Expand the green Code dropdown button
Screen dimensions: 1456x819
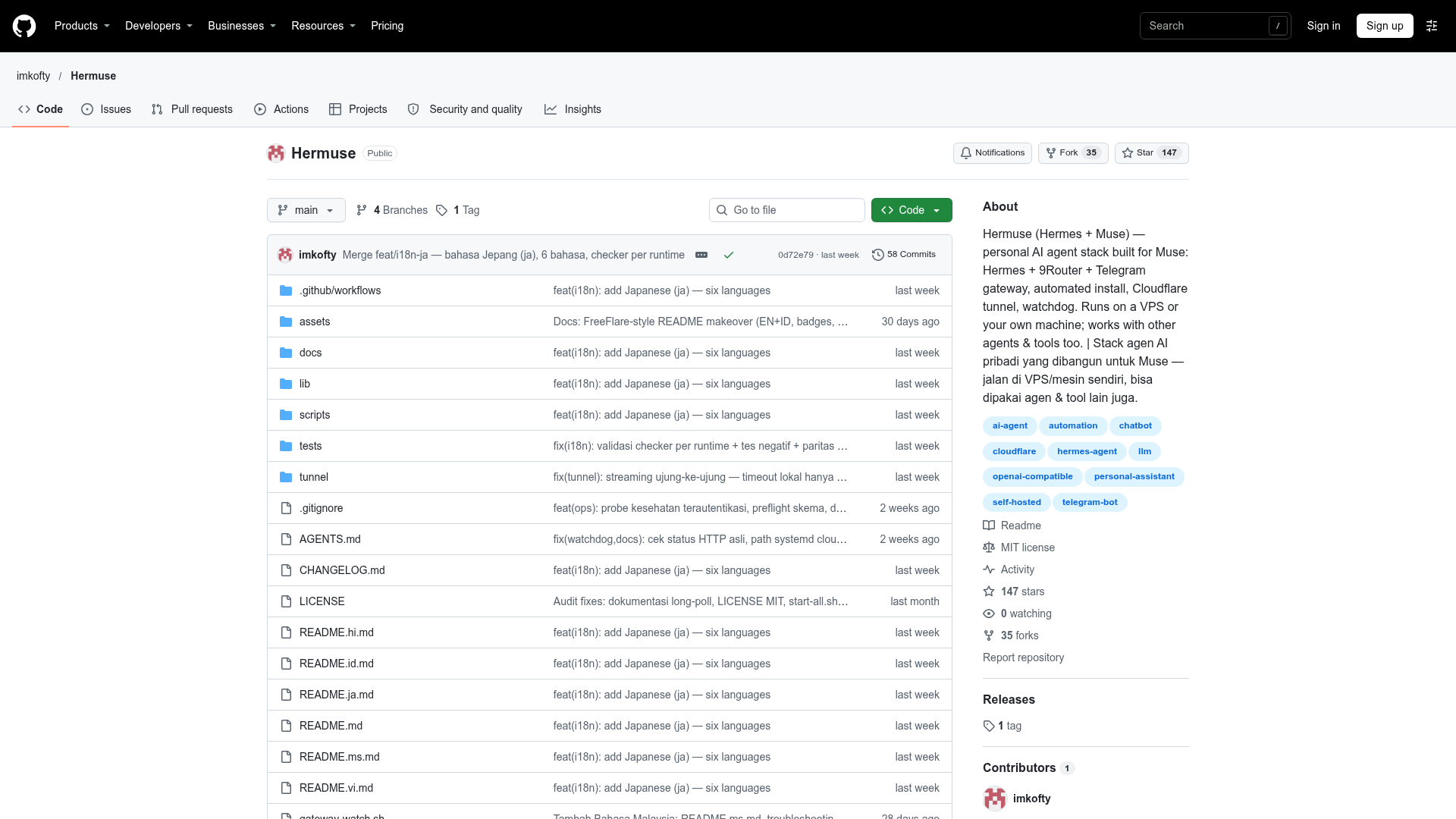[x=912, y=210]
